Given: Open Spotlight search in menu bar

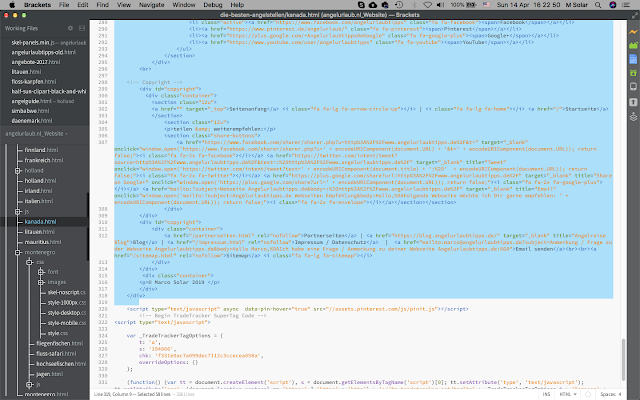Looking at the screenshot, I should 598,5.
